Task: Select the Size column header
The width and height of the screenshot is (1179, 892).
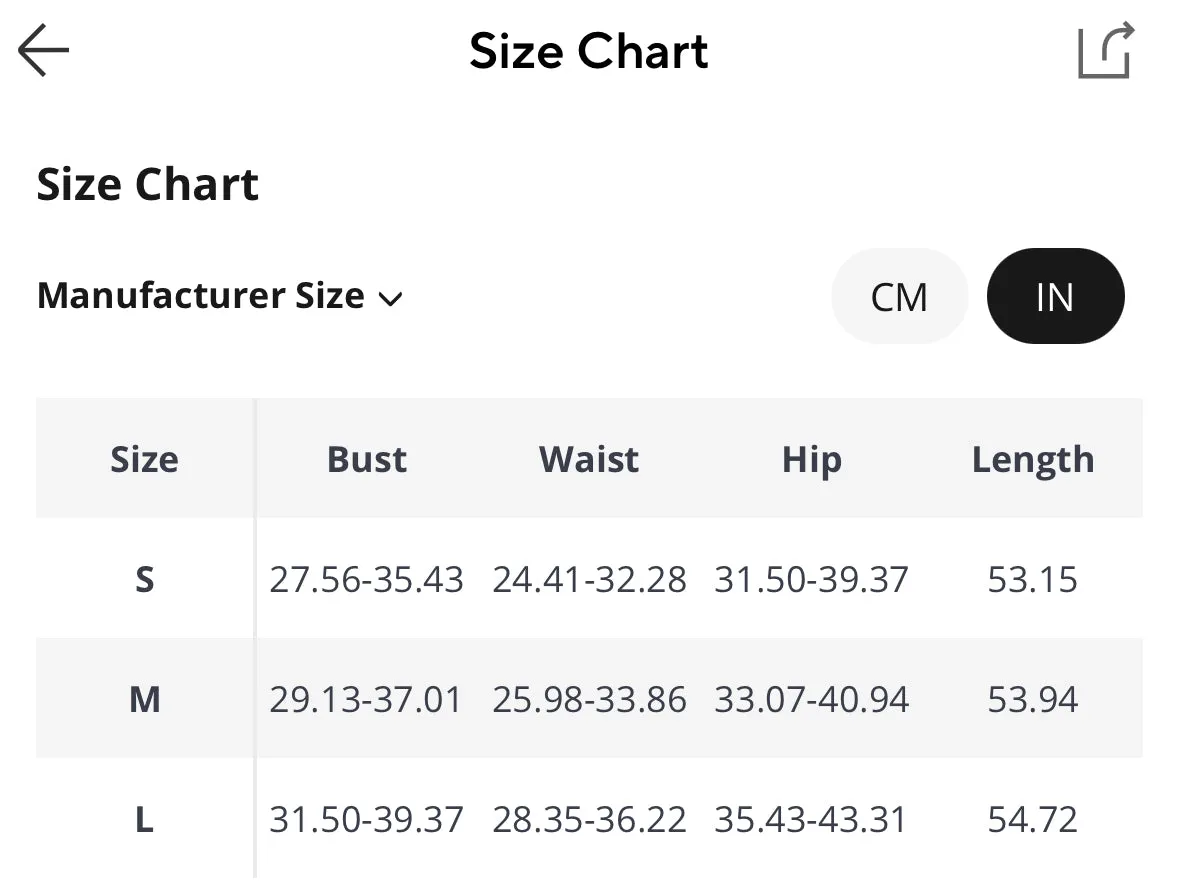Action: click(x=144, y=459)
